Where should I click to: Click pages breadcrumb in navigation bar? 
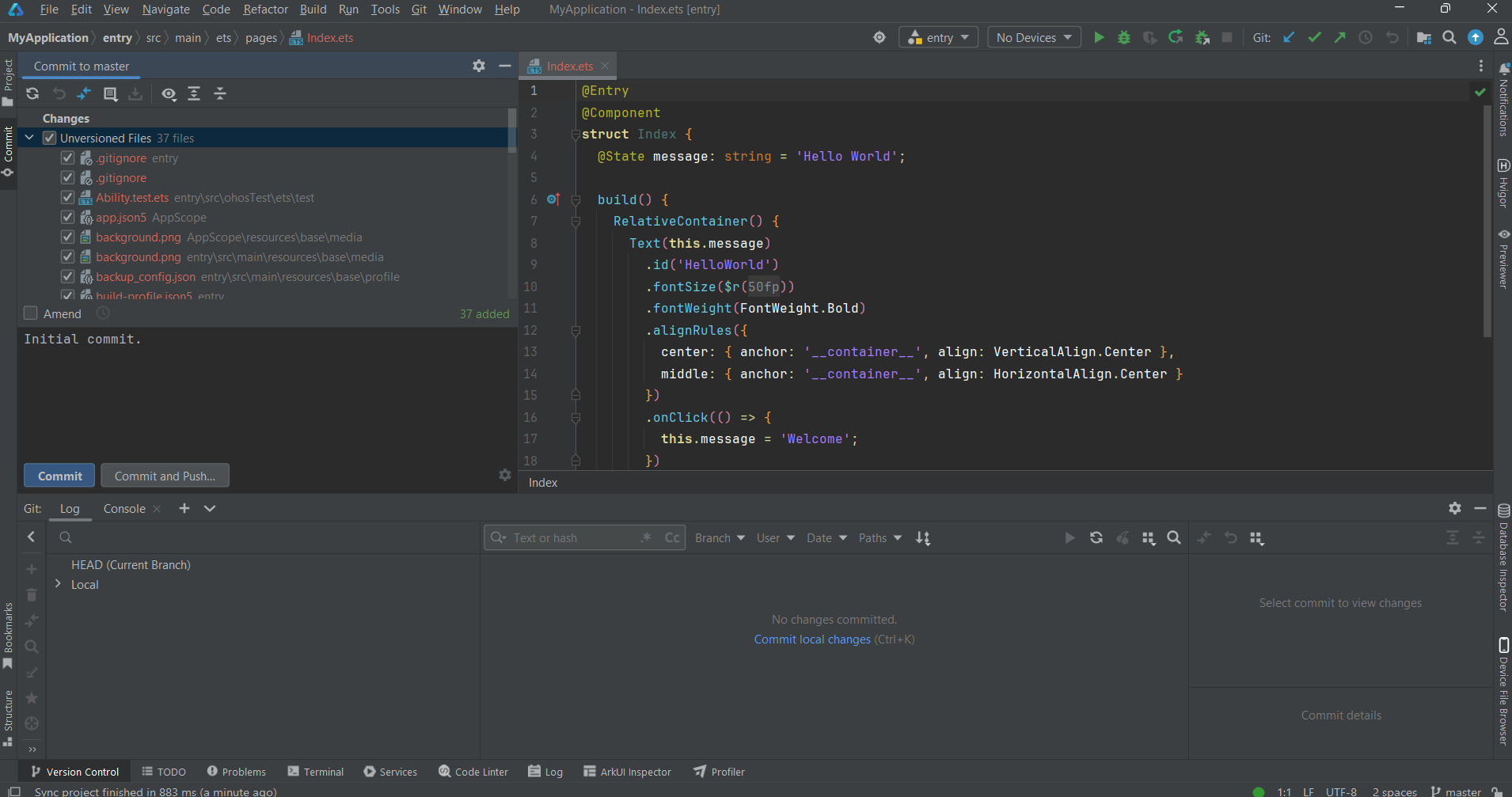coord(261,37)
